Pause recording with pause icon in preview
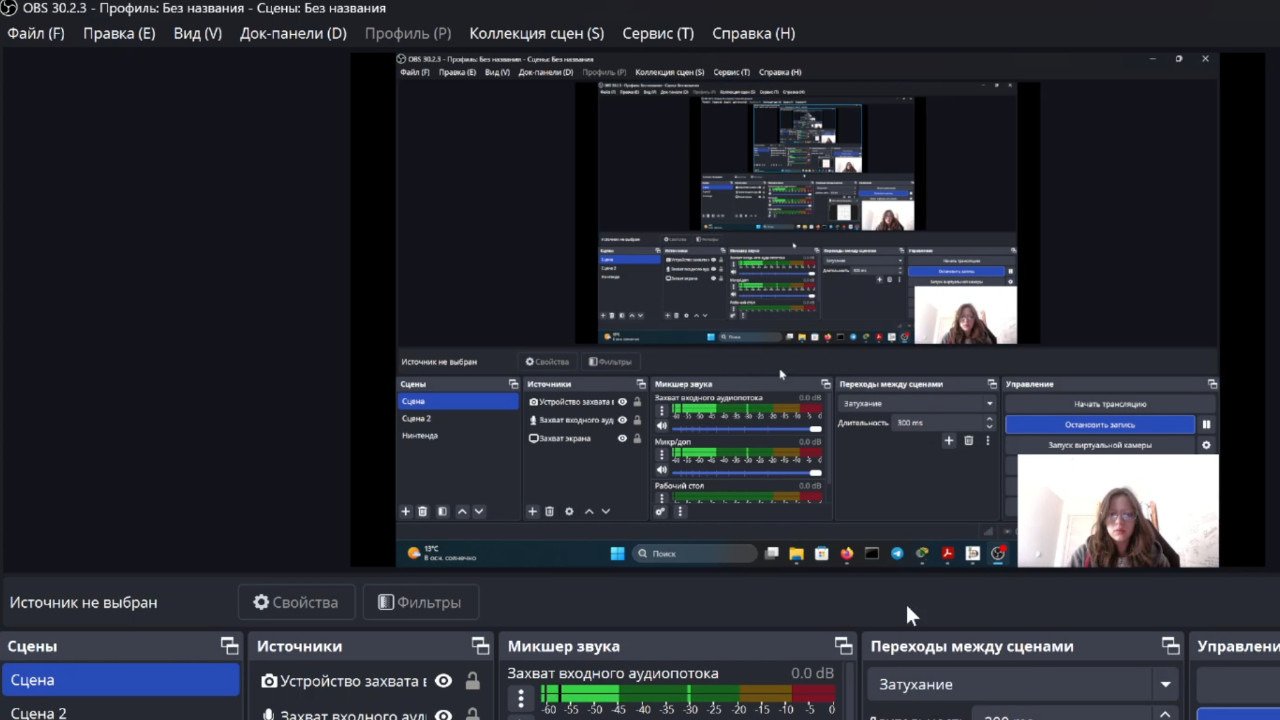This screenshot has width=1280, height=720. tap(1206, 425)
